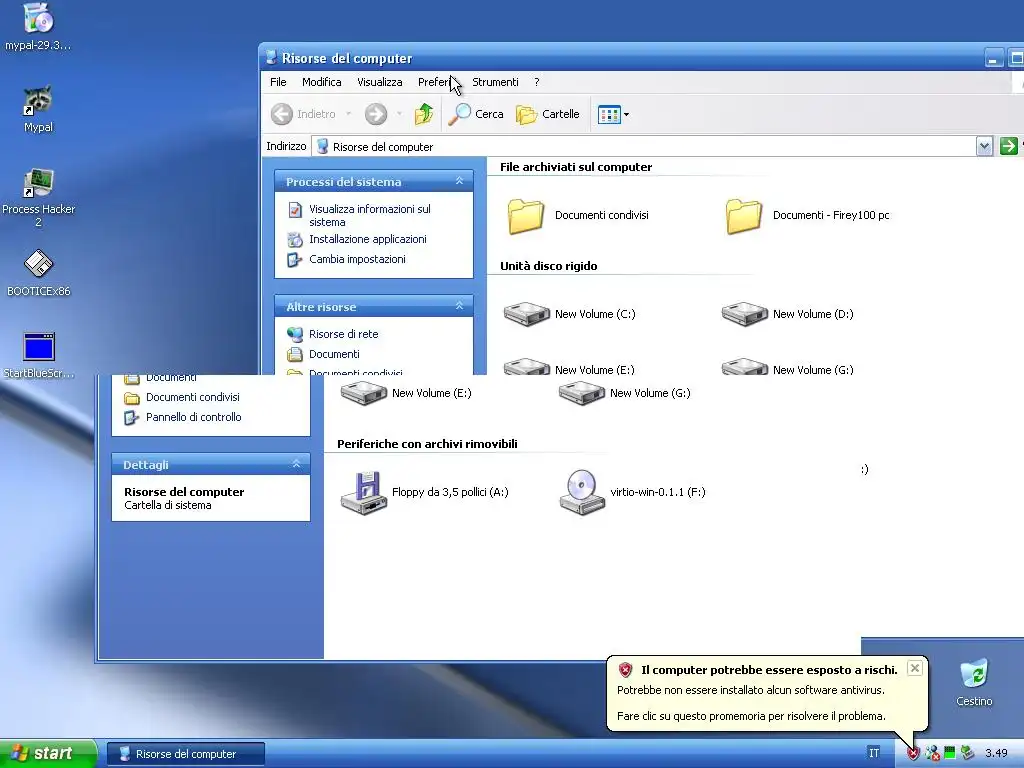1024x768 pixels.
Task: Toggle the Cartelle folders pane
Action: tap(547, 114)
